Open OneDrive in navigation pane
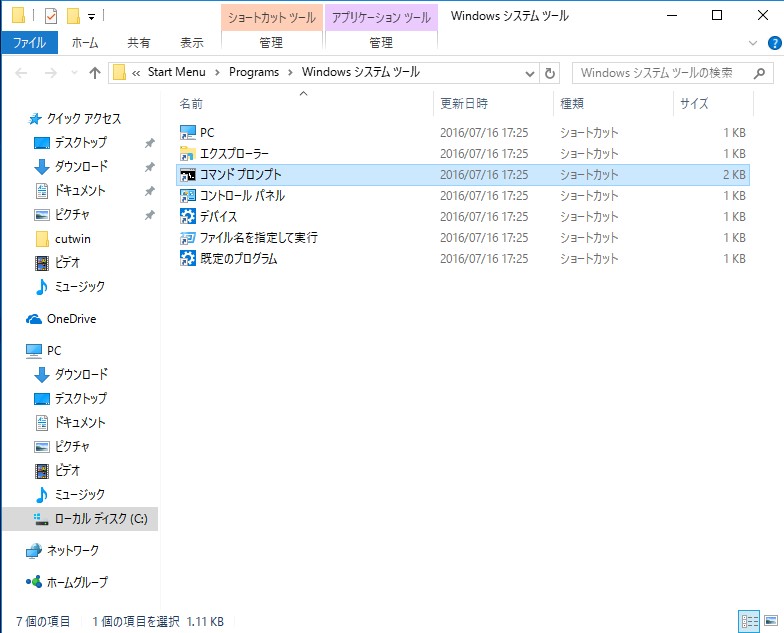 coord(71,319)
